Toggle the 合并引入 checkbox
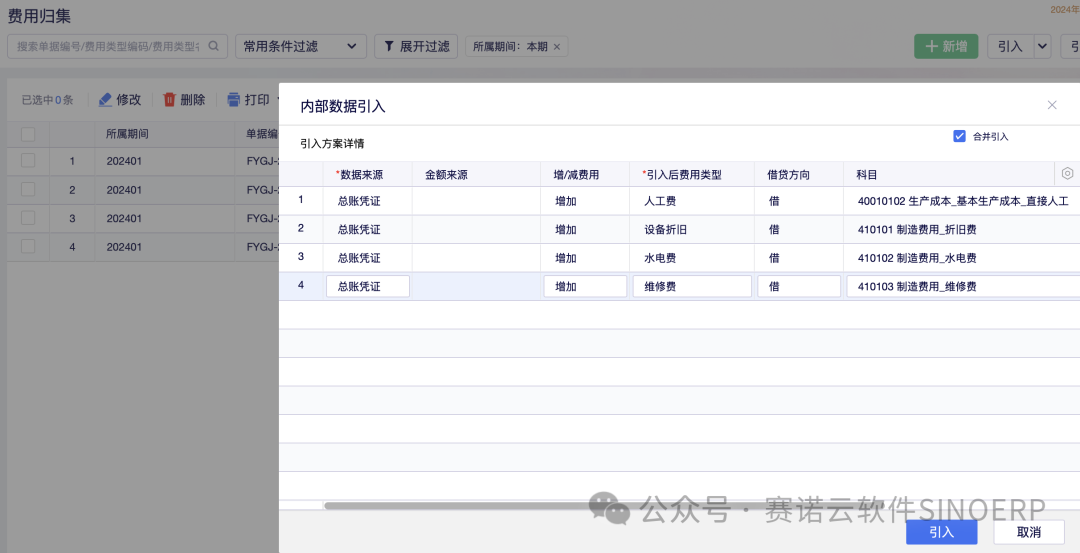1080x553 pixels. (959, 136)
